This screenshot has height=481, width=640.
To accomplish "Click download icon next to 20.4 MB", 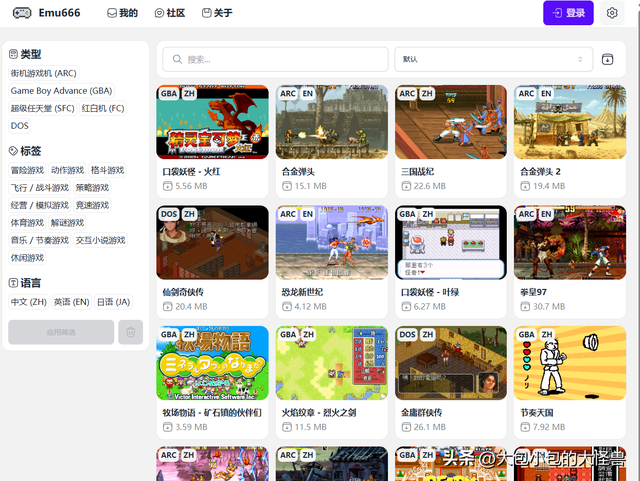I will click(167, 307).
